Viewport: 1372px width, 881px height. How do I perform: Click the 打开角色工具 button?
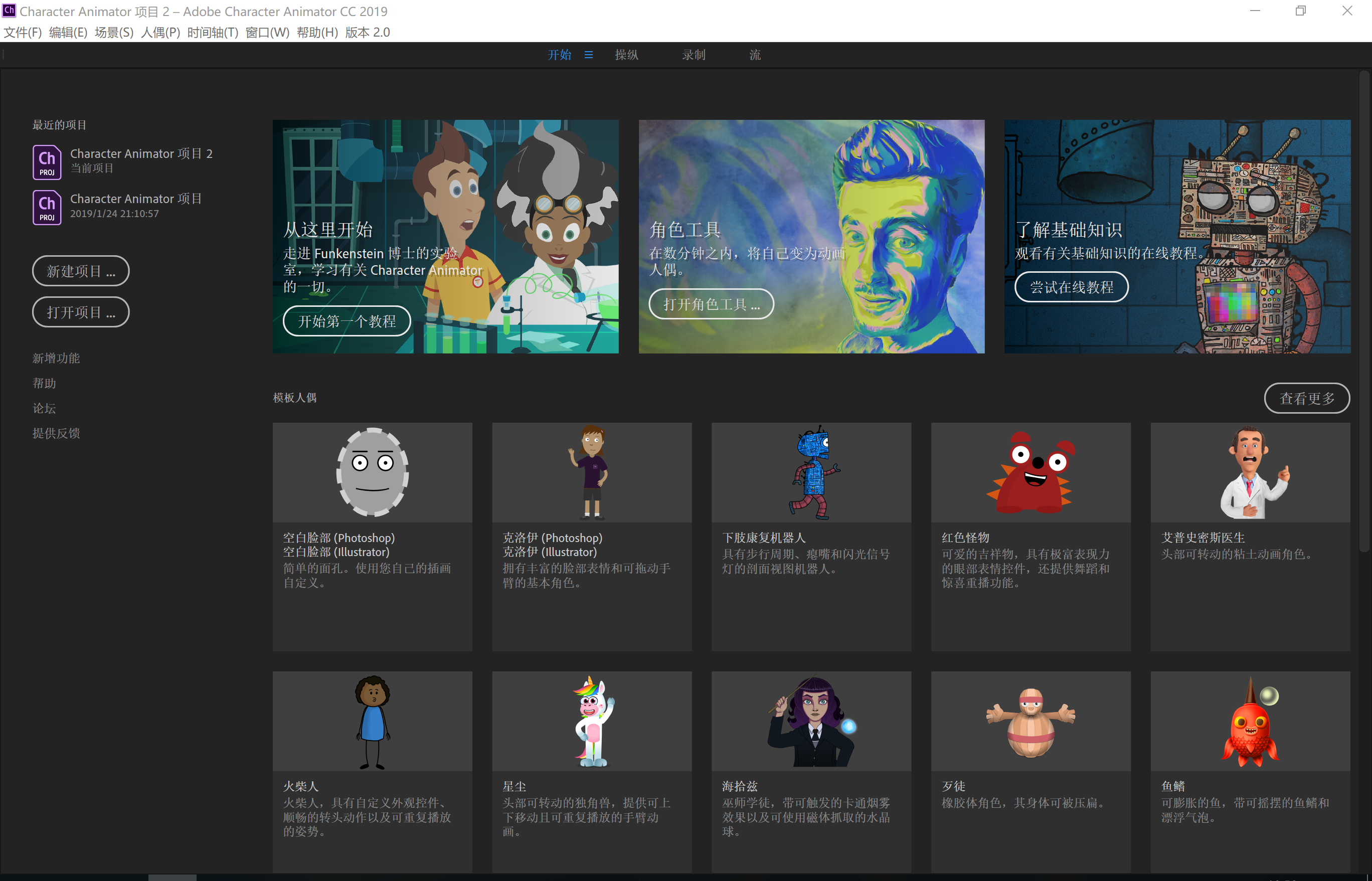click(x=711, y=304)
